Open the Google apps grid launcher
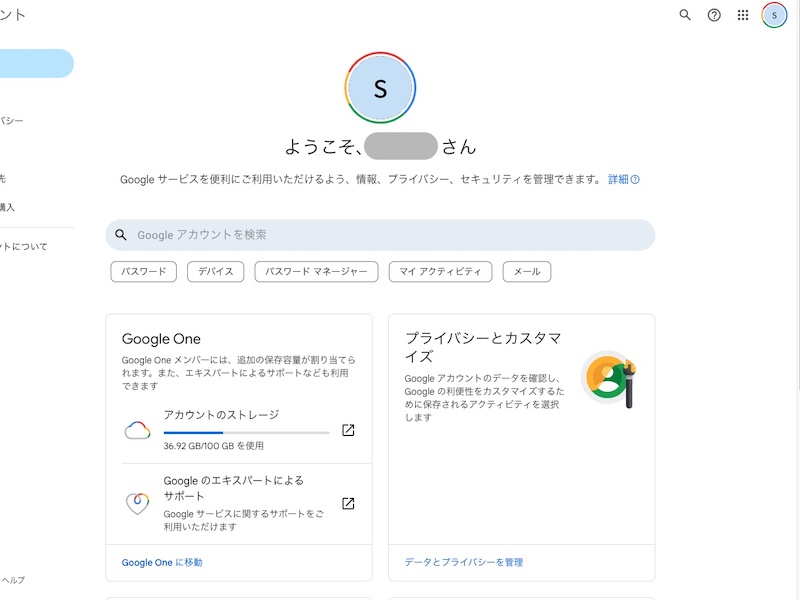The width and height of the screenshot is (800, 600). point(743,15)
